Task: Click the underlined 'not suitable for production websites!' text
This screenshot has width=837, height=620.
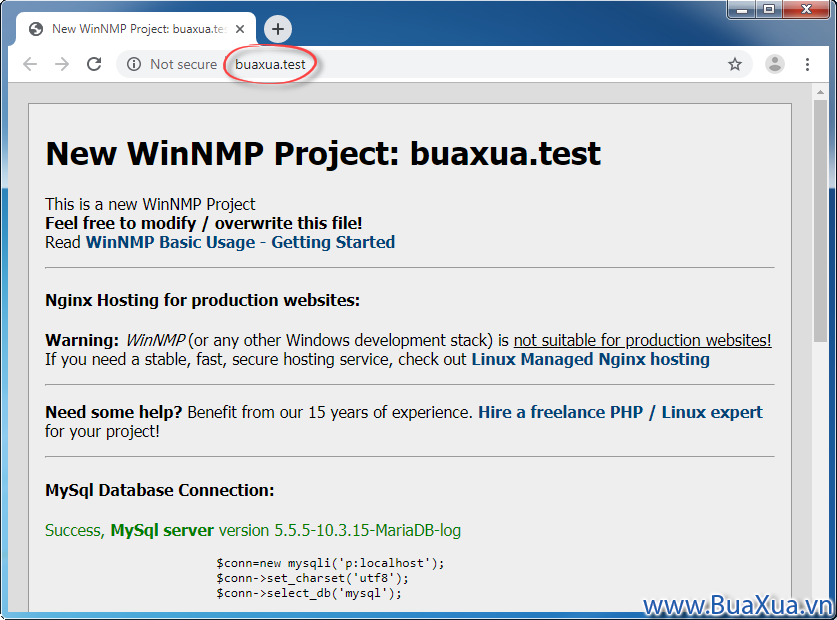Action: 642,340
